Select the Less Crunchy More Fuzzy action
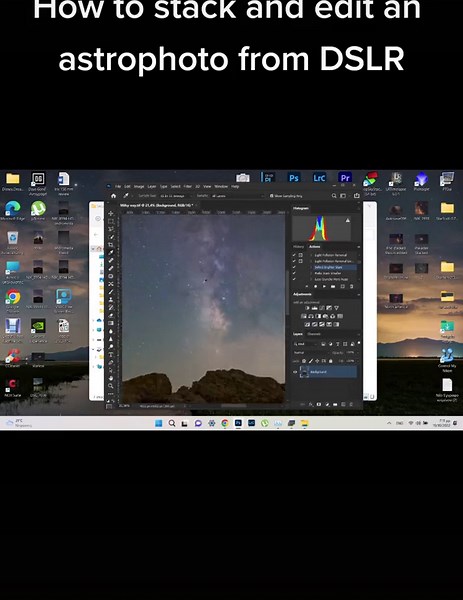Screen dimensions: 463x600 [x=331, y=279]
